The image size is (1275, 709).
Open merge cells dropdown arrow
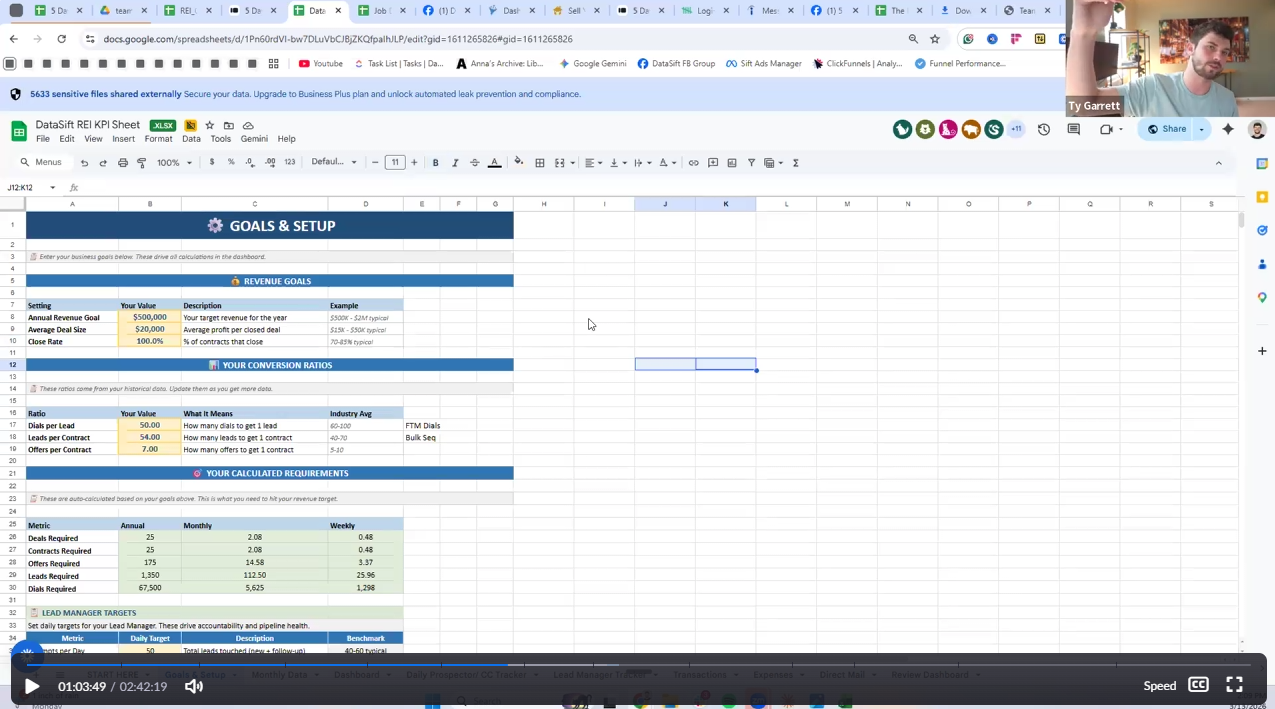click(x=573, y=163)
